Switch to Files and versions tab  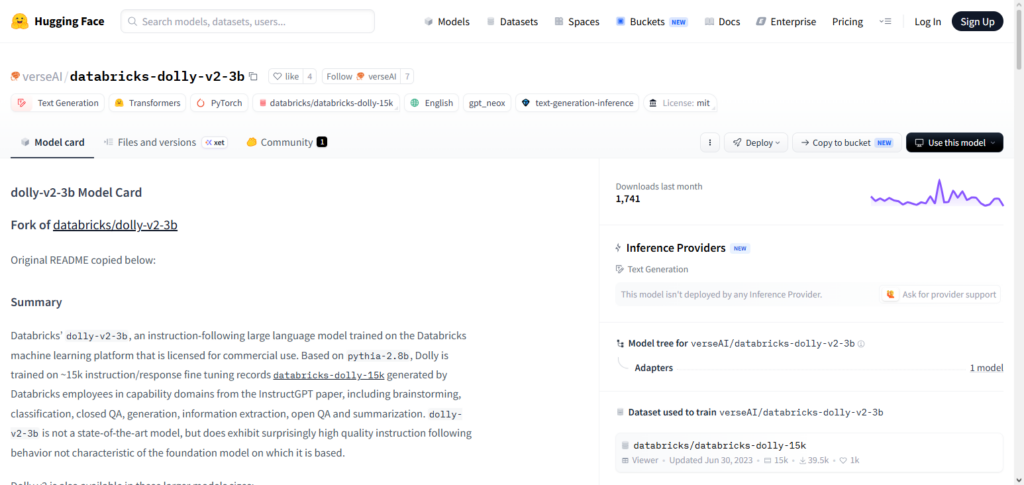coord(165,142)
